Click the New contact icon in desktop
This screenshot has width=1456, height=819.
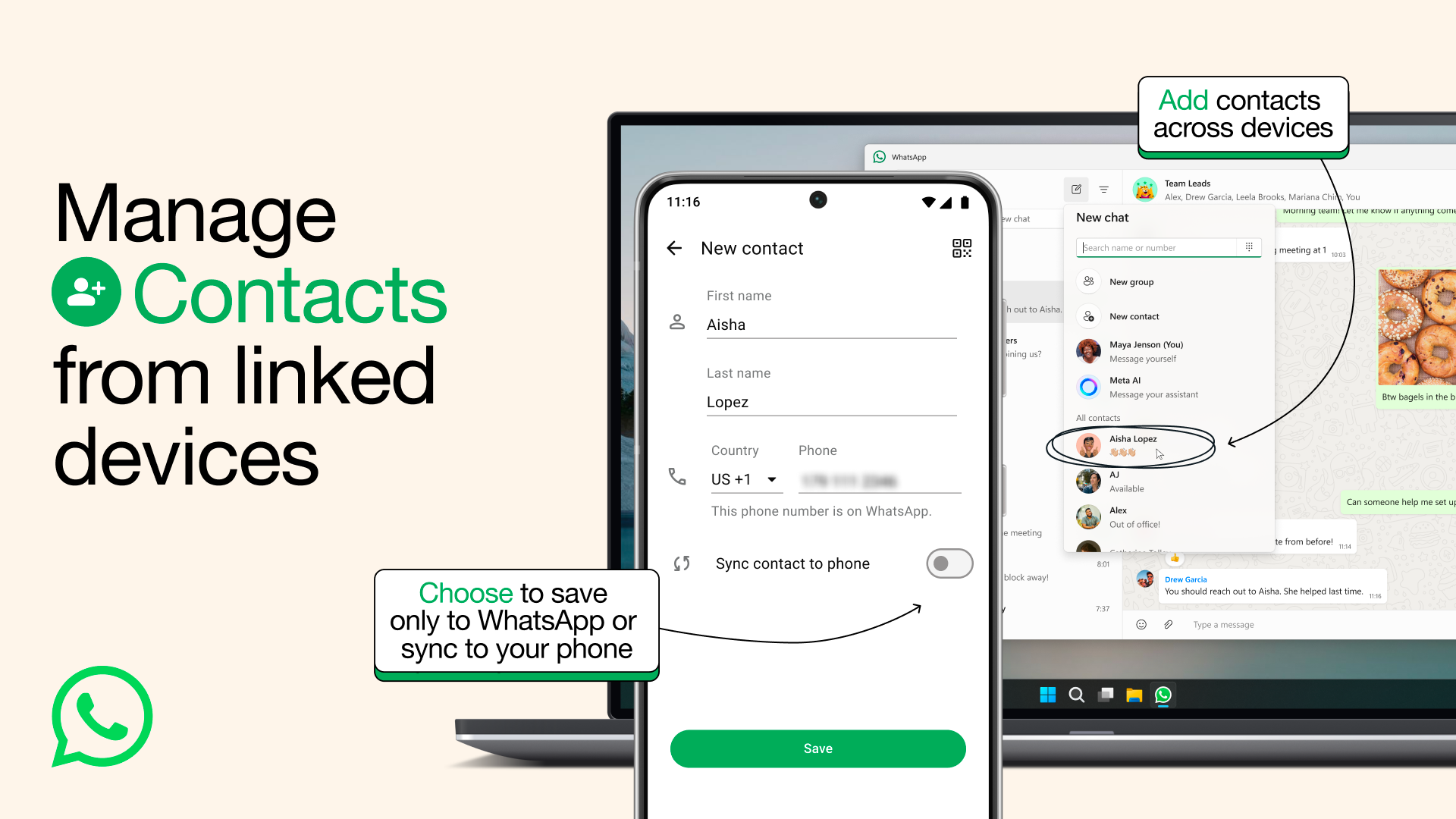click(x=1089, y=316)
